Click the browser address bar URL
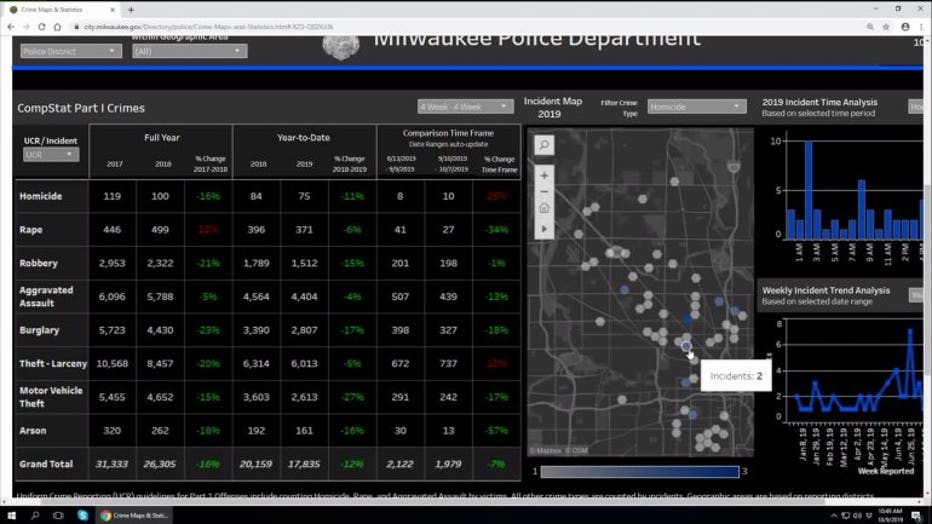Screen dimensions: 932x524 208,27
